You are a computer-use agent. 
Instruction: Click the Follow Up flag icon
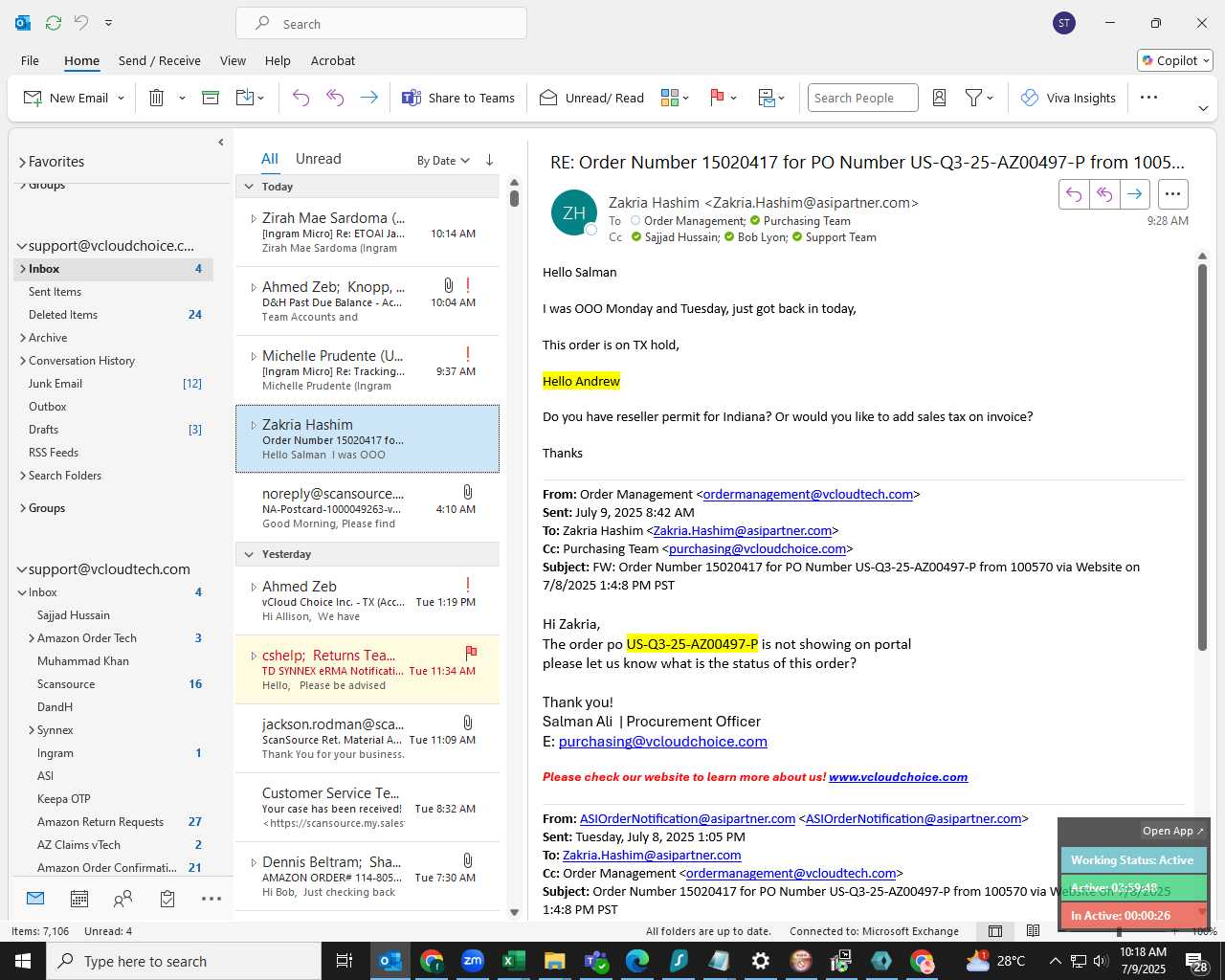[x=716, y=98]
